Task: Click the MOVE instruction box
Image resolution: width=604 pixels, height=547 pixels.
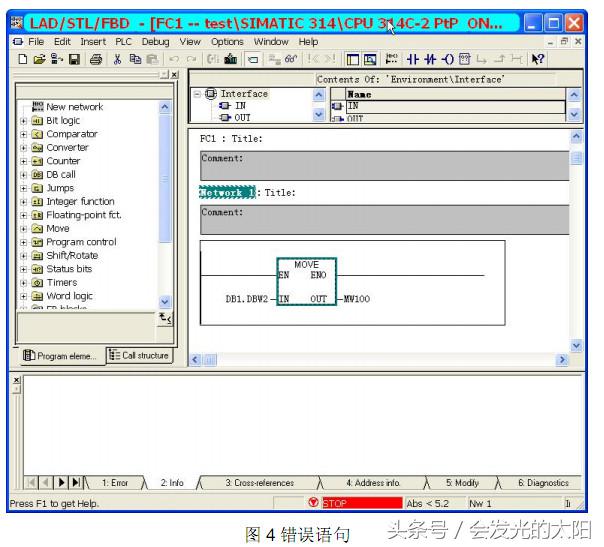Action: pyautogui.click(x=307, y=282)
